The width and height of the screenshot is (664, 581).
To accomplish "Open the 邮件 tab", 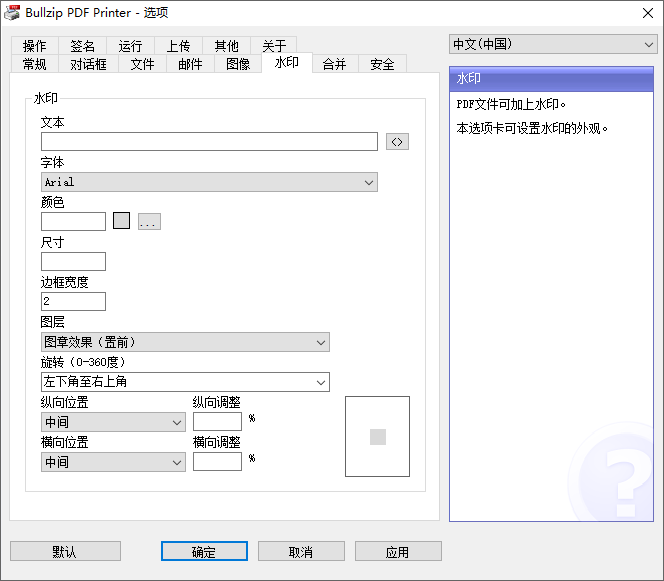I will pos(190,64).
